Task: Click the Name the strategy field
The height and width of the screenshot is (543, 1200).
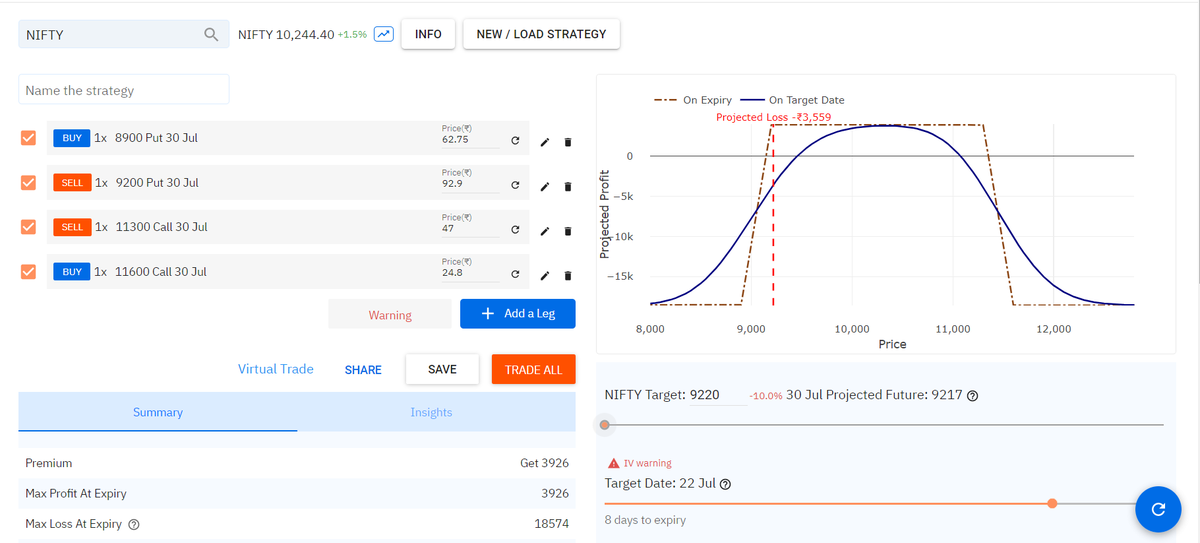Action: coord(124,90)
